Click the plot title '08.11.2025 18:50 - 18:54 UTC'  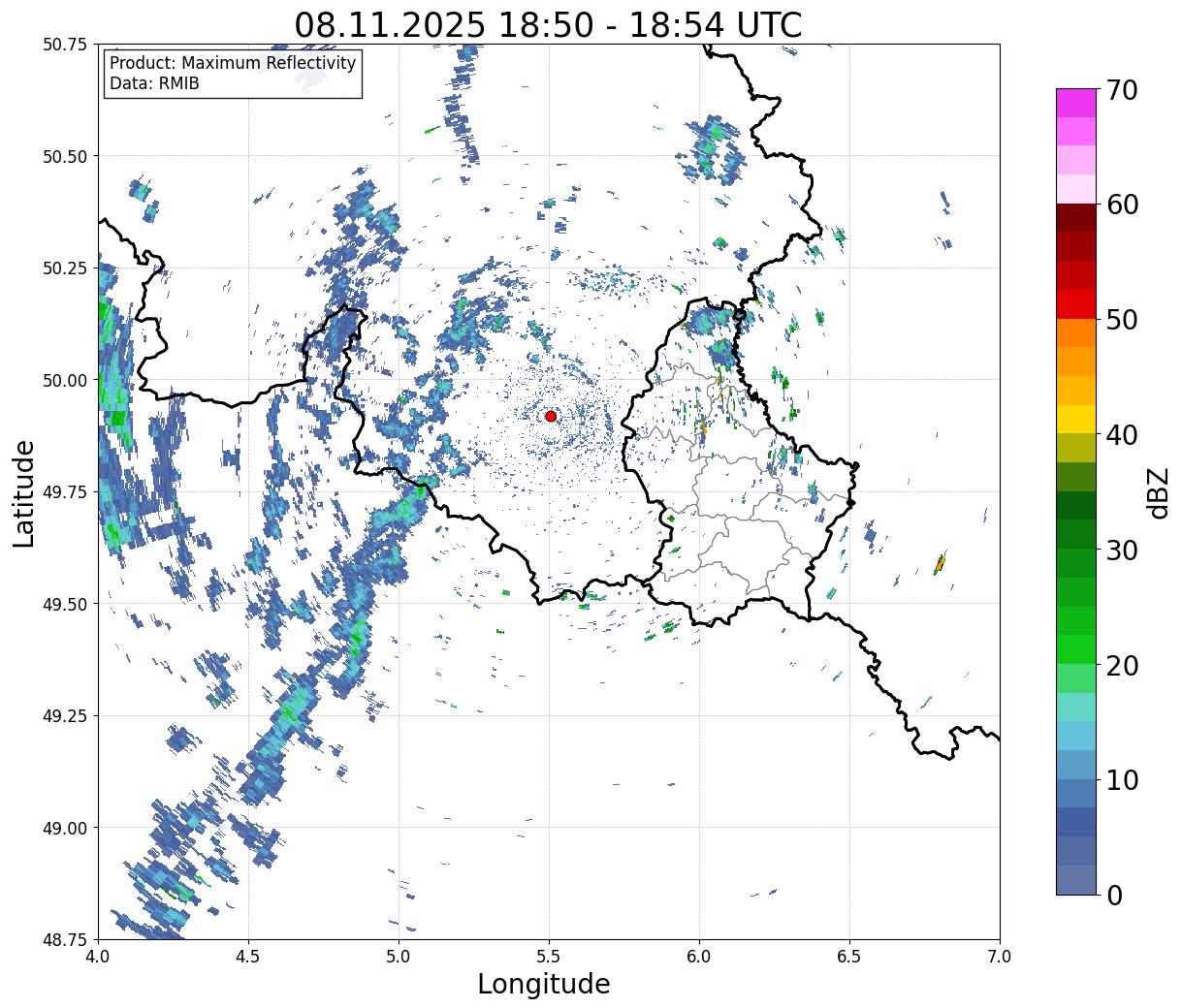(548, 24)
